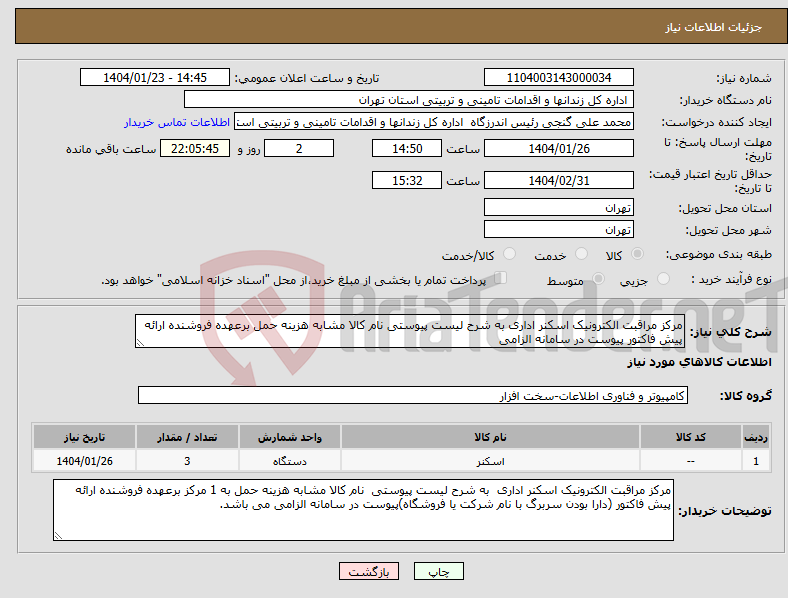Image resolution: width=788 pixels, height=598 pixels.
Task: Select the خدمت radio button
Action: [x=581, y=254]
